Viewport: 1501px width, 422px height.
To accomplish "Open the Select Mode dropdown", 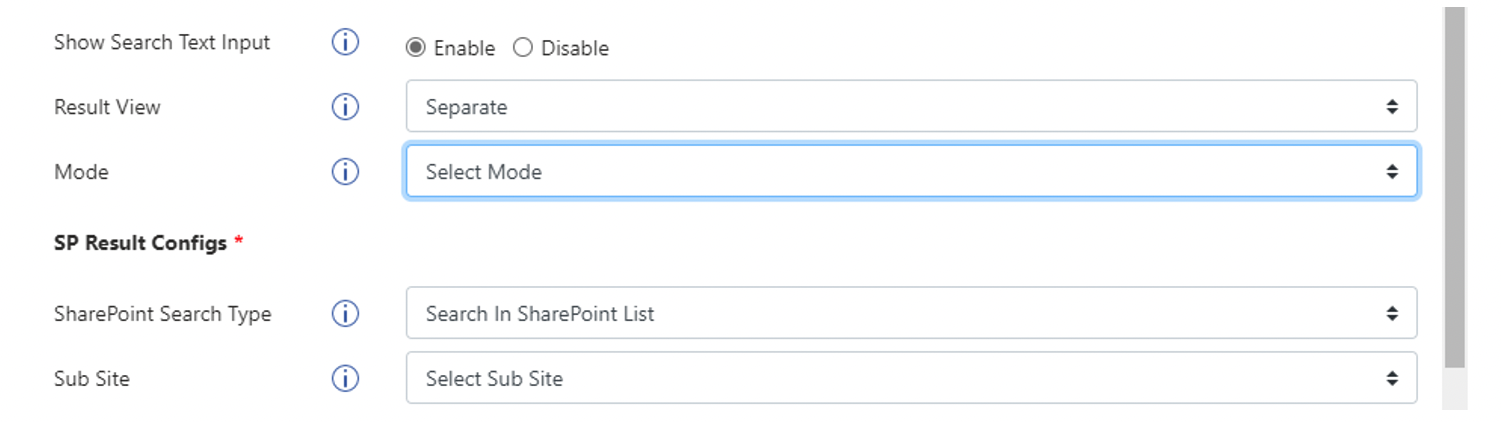I will tap(911, 171).
